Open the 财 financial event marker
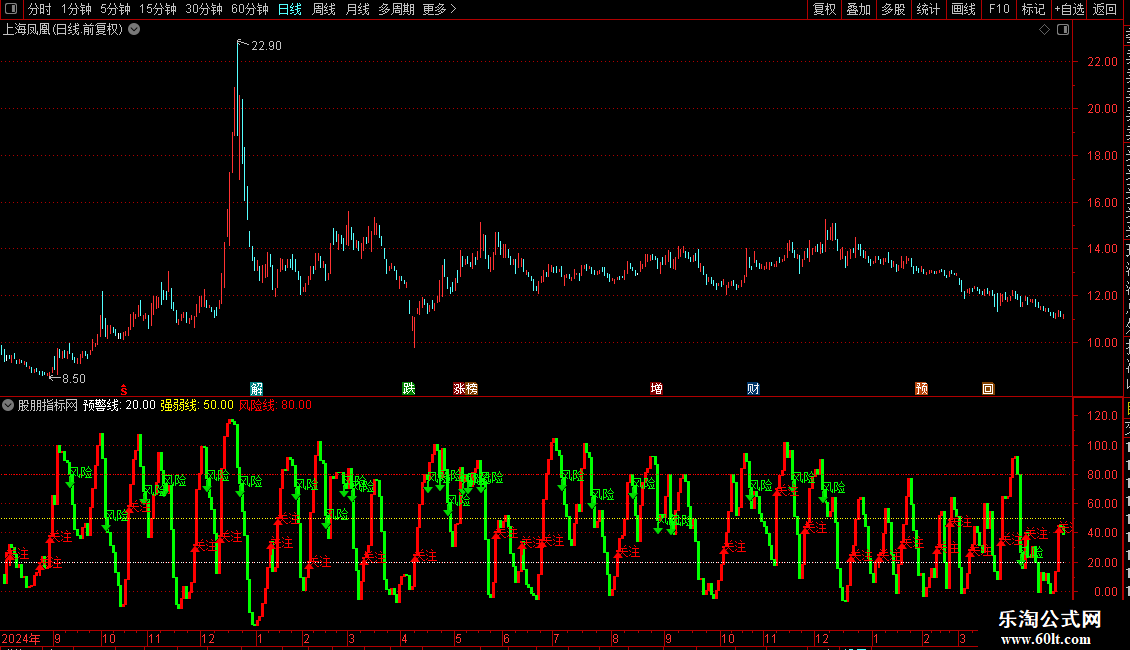This screenshot has height=650, width=1130. click(753, 389)
